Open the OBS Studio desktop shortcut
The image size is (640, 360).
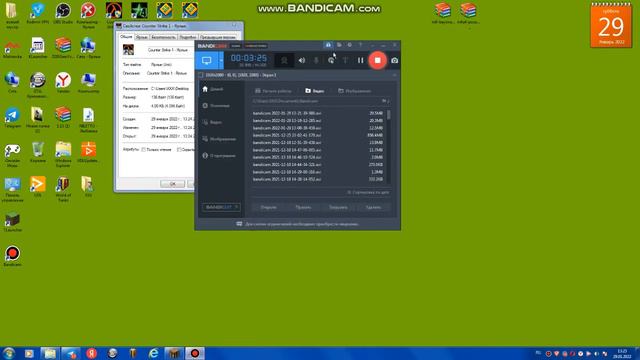(63, 13)
